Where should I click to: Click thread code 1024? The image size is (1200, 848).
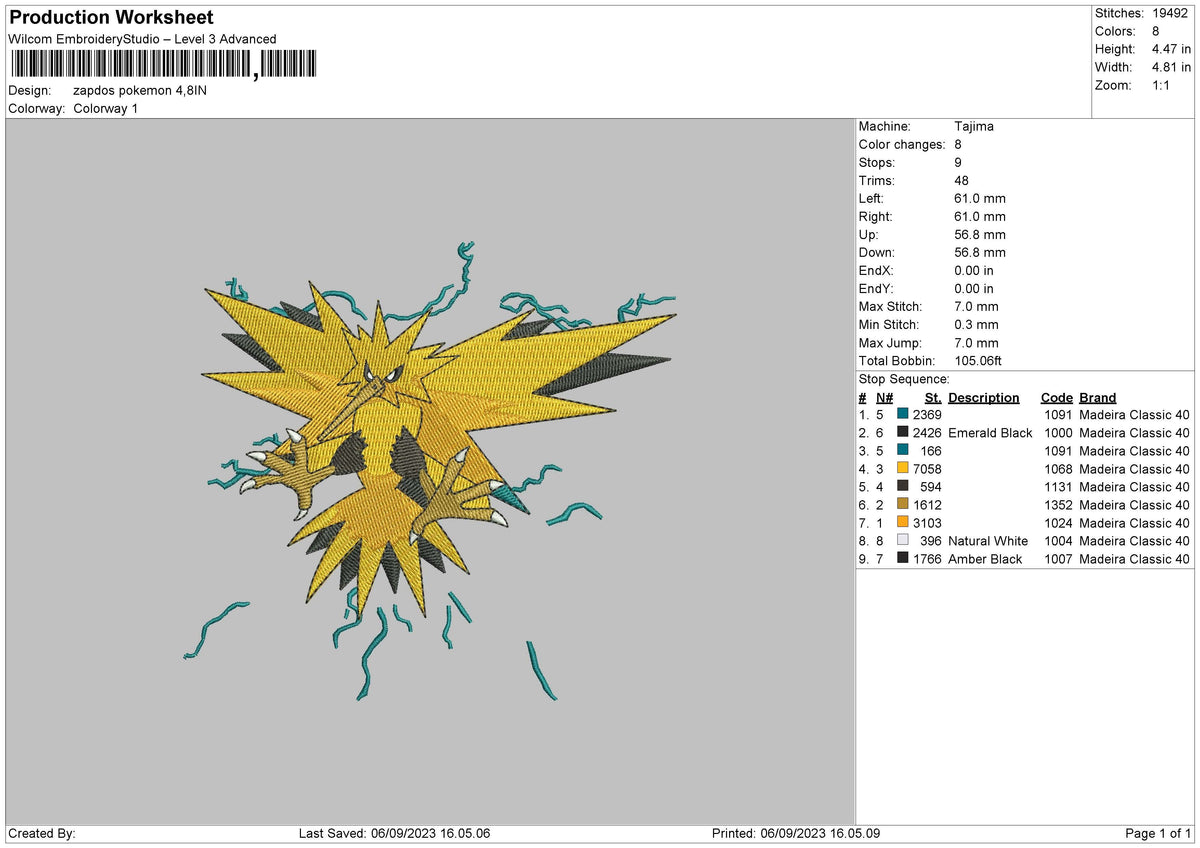tap(1057, 523)
